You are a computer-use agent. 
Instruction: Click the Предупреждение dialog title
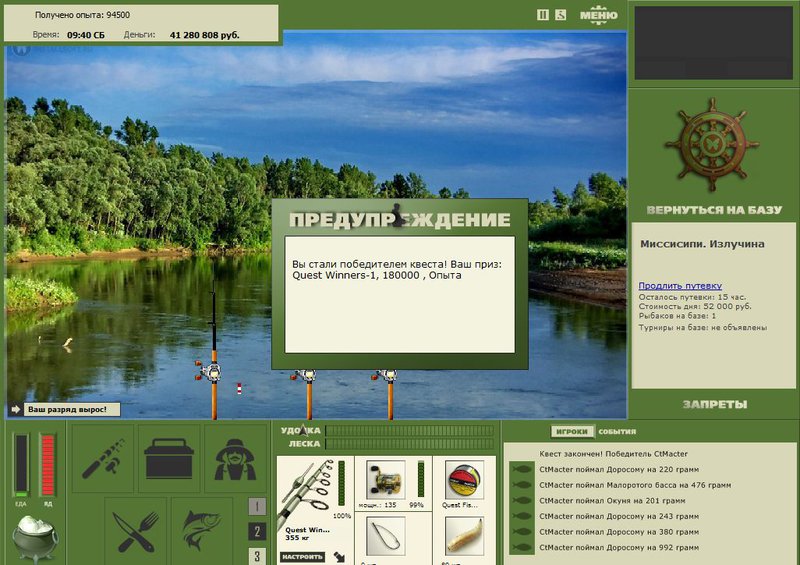click(399, 219)
